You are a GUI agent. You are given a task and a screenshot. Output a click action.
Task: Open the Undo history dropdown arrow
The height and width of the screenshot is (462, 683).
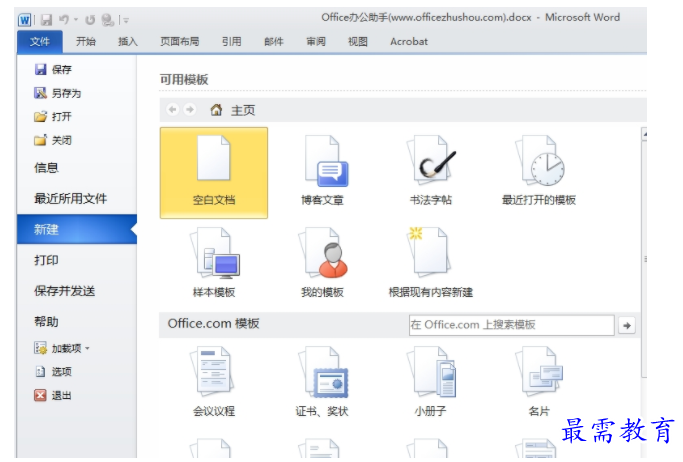pyautogui.click(x=76, y=20)
